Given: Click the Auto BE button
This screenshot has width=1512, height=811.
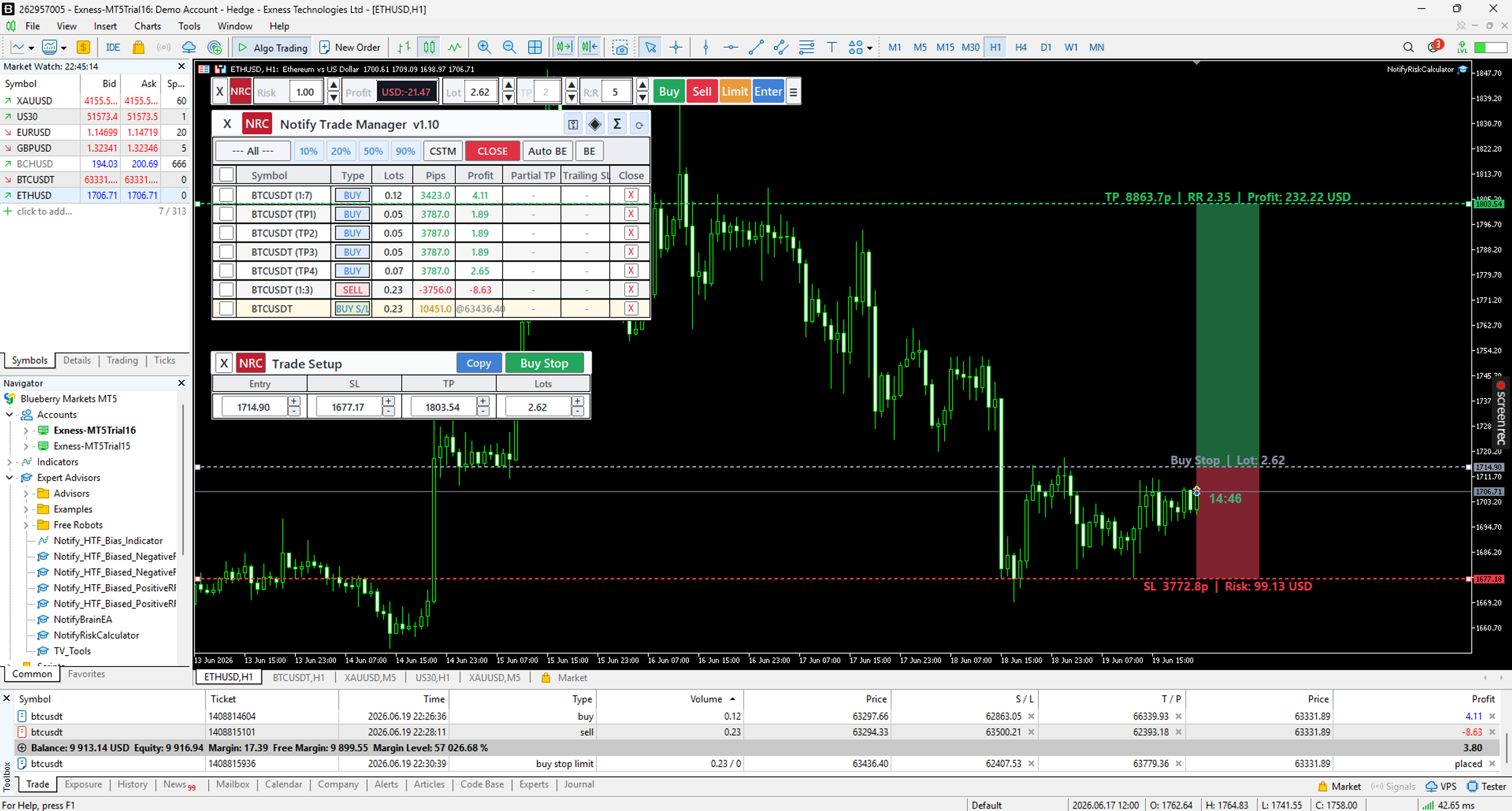Looking at the screenshot, I should click(547, 151).
